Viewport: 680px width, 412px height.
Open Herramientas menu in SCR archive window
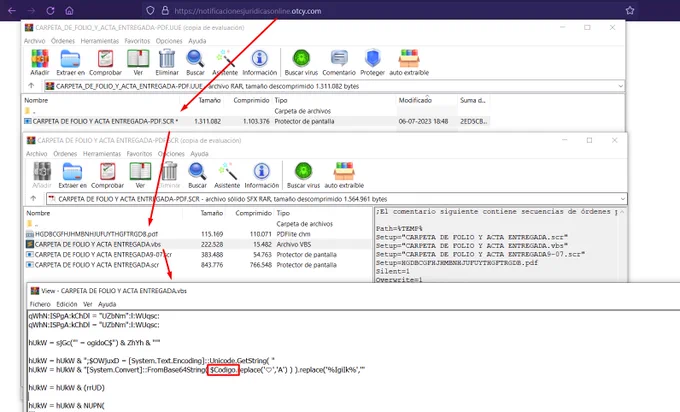pyautogui.click(x=102, y=154)
